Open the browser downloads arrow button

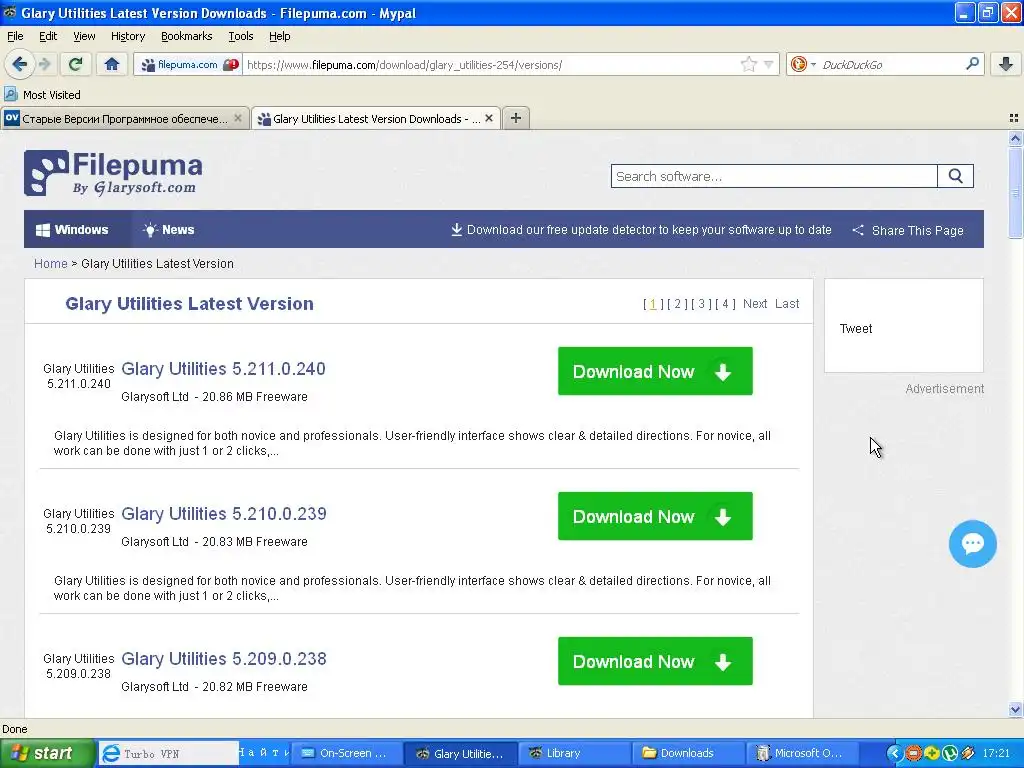pos(1006,64)
